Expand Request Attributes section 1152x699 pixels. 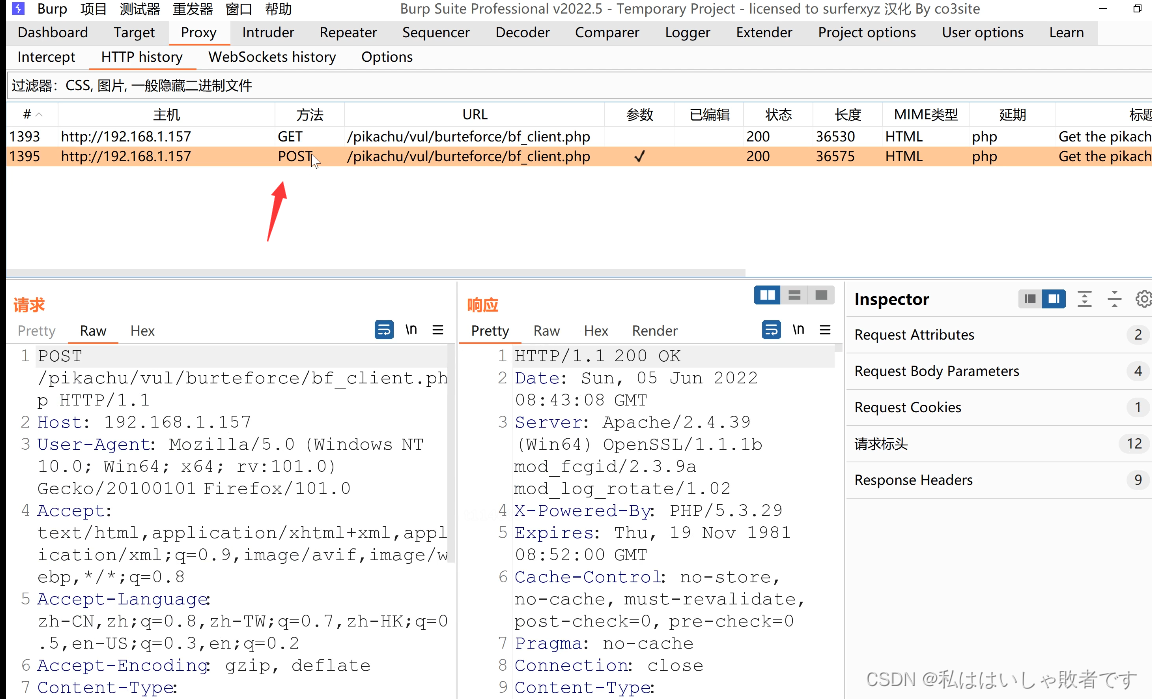tap(998, 335)
